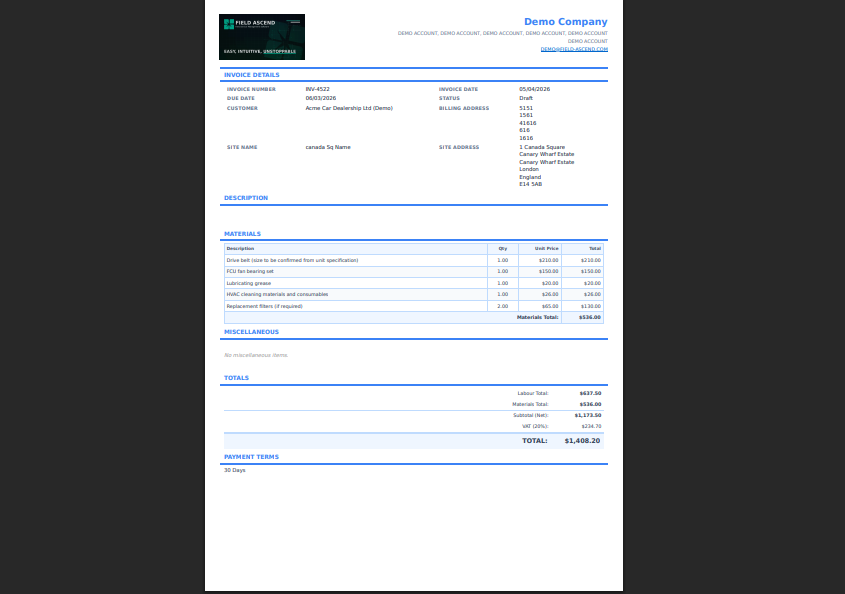Select invoice number INV-4522
845x594 pixels.
tap(317, 89)
